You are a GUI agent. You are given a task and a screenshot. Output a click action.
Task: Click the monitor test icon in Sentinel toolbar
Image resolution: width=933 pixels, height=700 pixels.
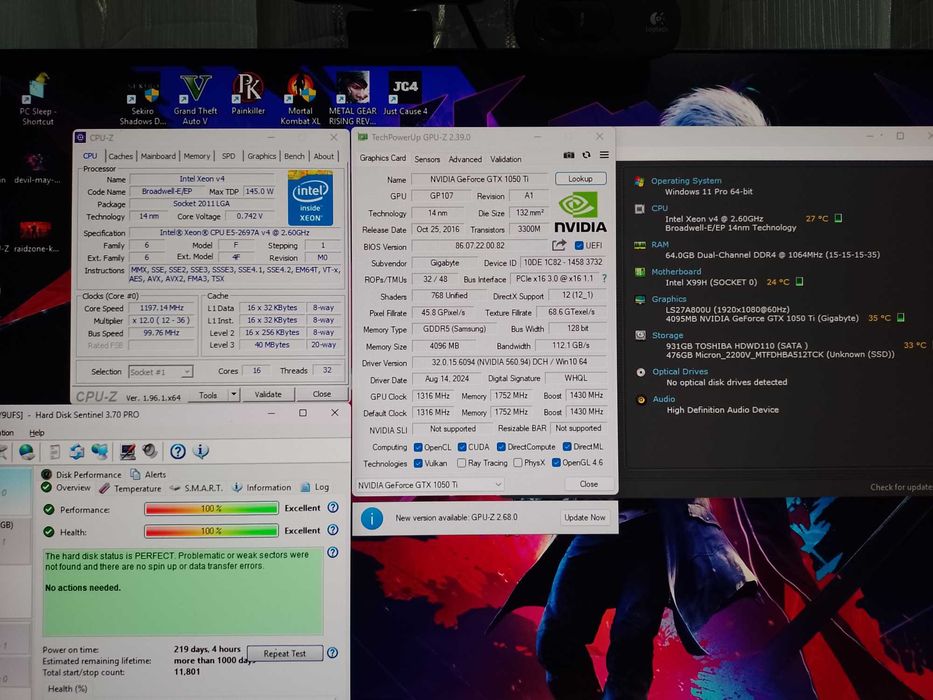(127, 452)
